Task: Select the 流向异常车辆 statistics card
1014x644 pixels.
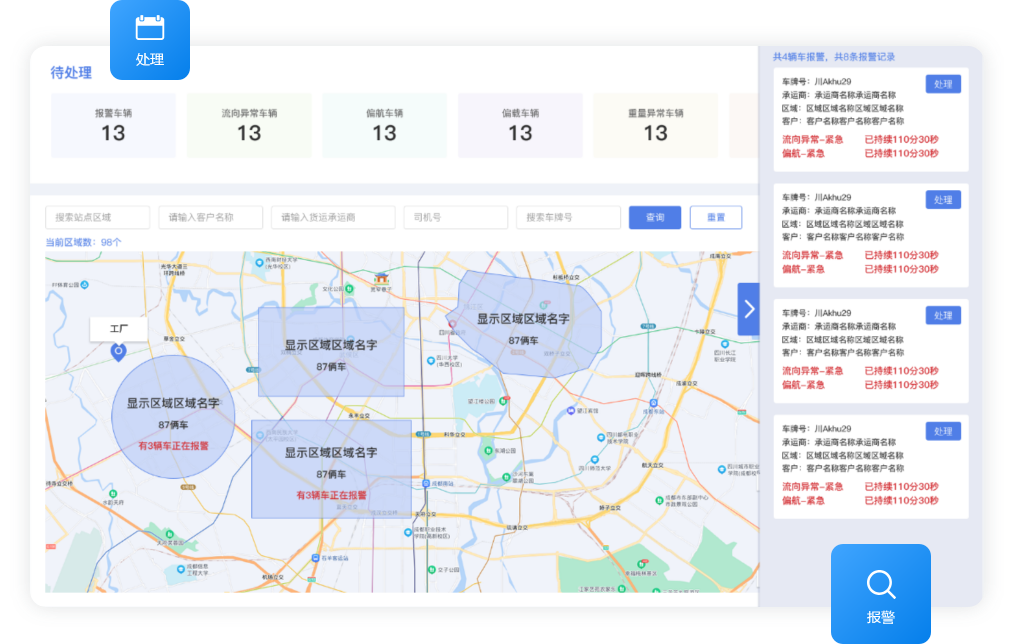Action: [x=249, y=125]
